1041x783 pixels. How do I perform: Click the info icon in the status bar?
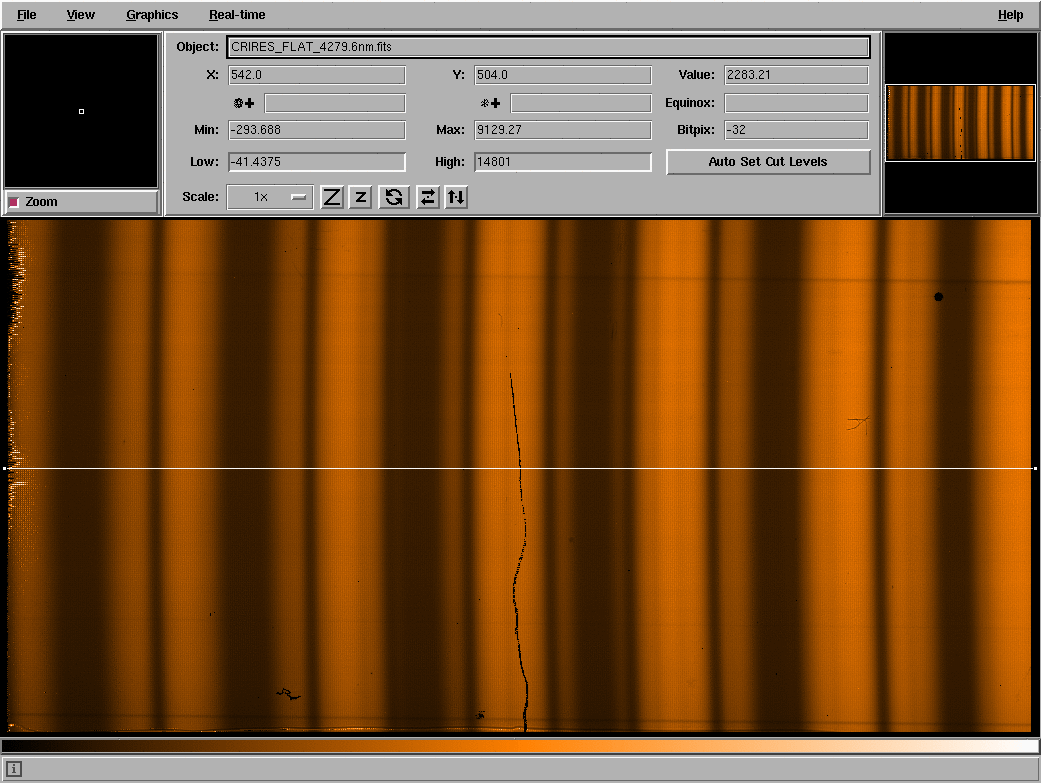point(14,769)
